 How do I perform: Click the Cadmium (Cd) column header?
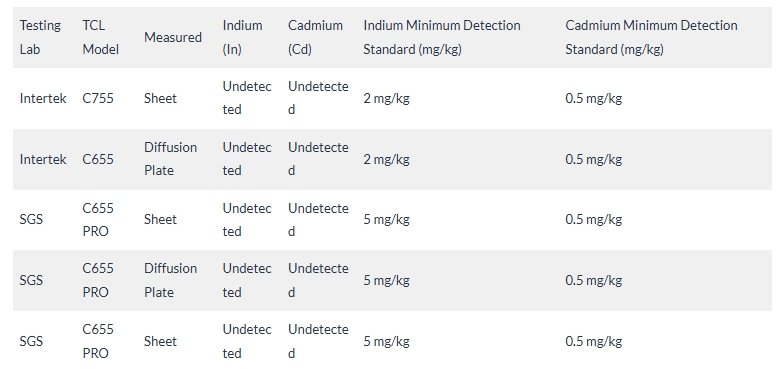click(x=315, y=37)
